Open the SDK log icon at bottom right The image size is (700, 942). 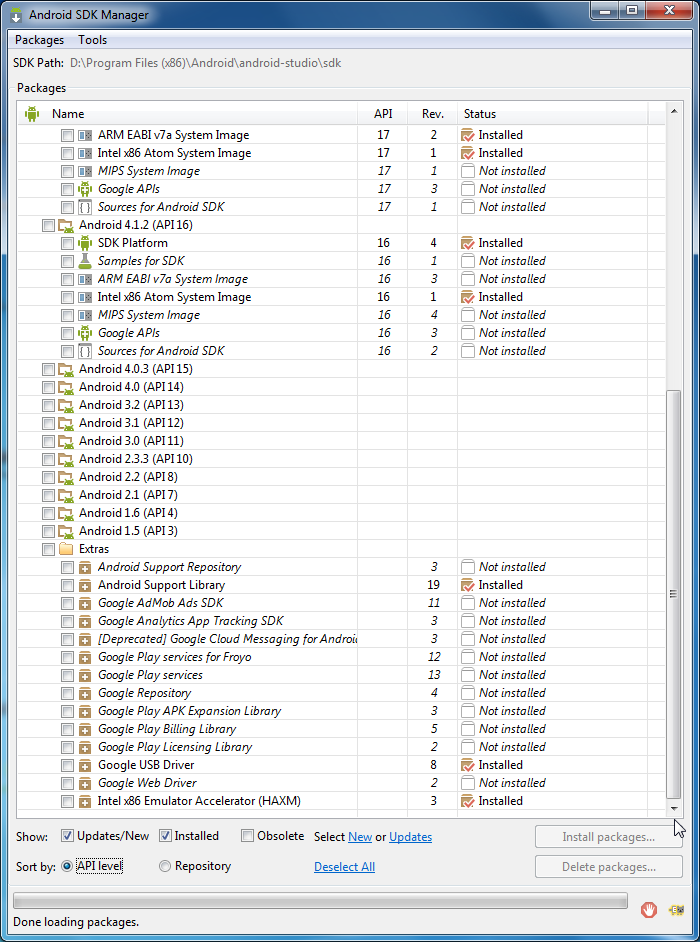click(x=676, y=910)
